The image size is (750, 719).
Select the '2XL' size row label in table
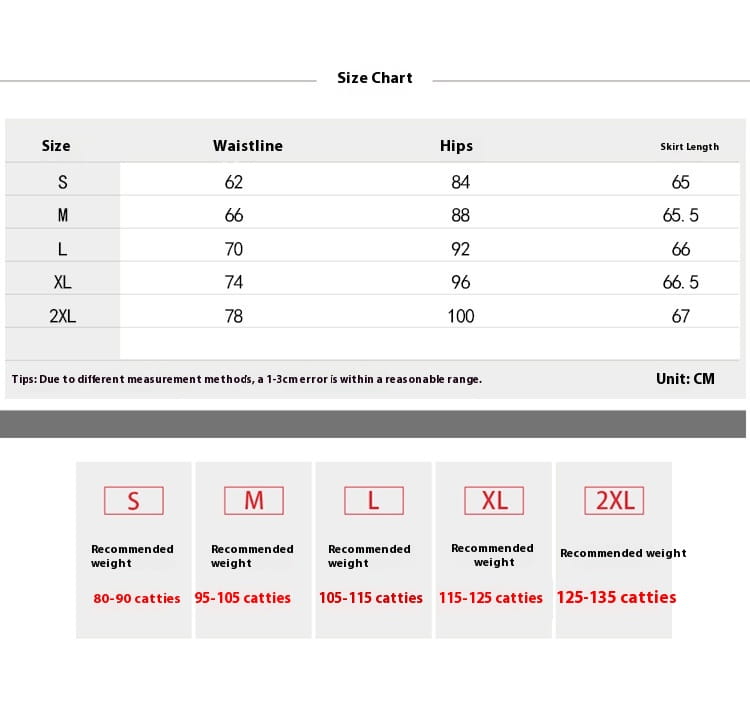(x=63, y=316)
